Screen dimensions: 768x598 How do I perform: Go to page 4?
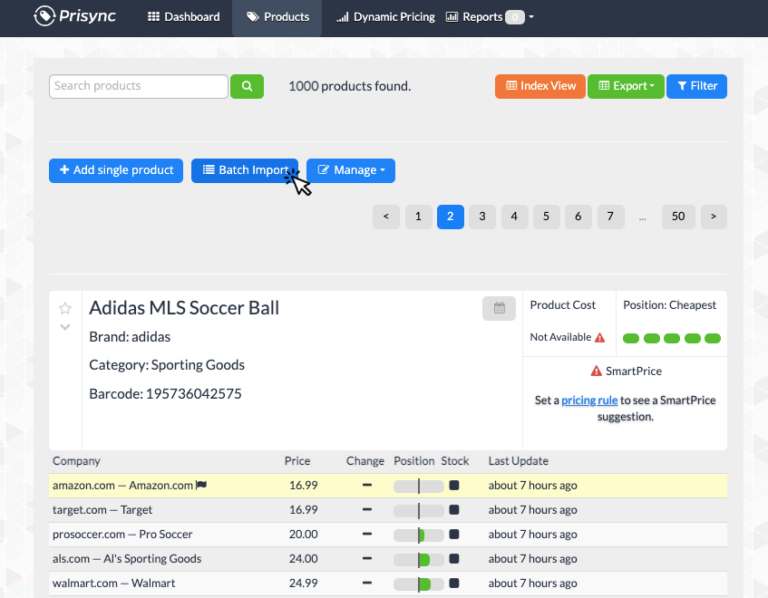click(x=514, y=216)
